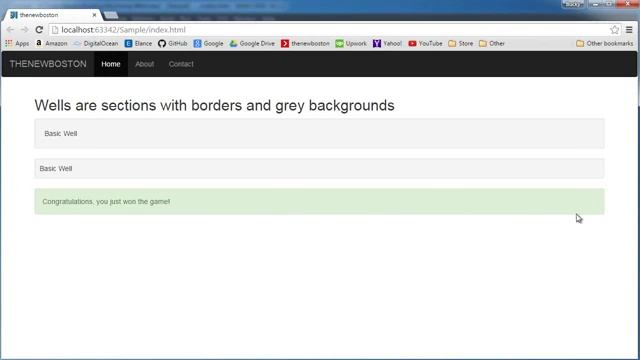Open a new tab
Viewport: 640px width, 360px height.
(x=111, y=16)
